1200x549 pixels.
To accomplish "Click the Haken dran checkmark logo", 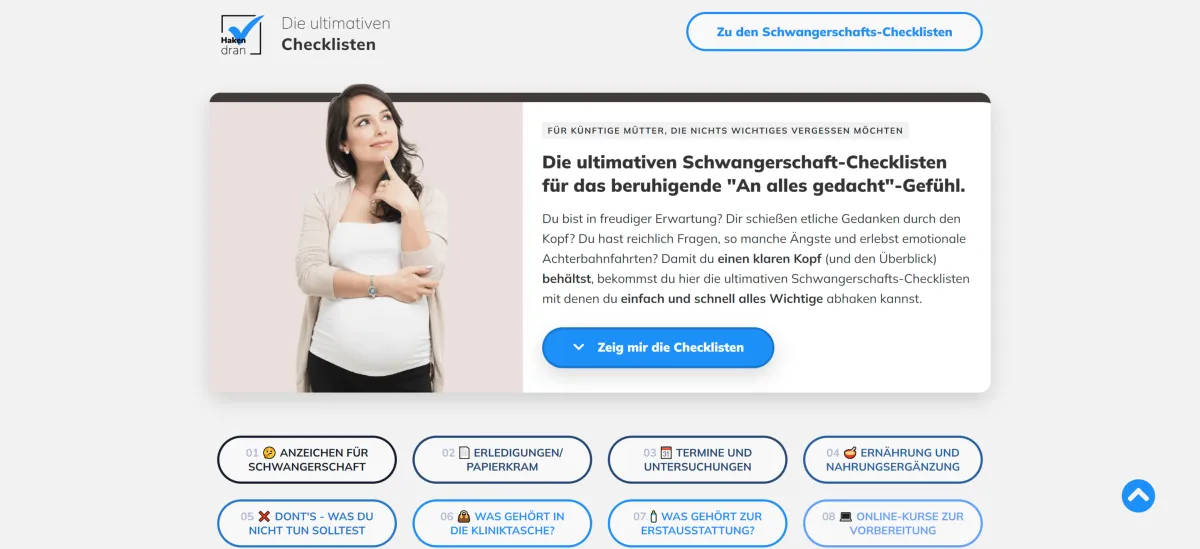I will 242,34.
